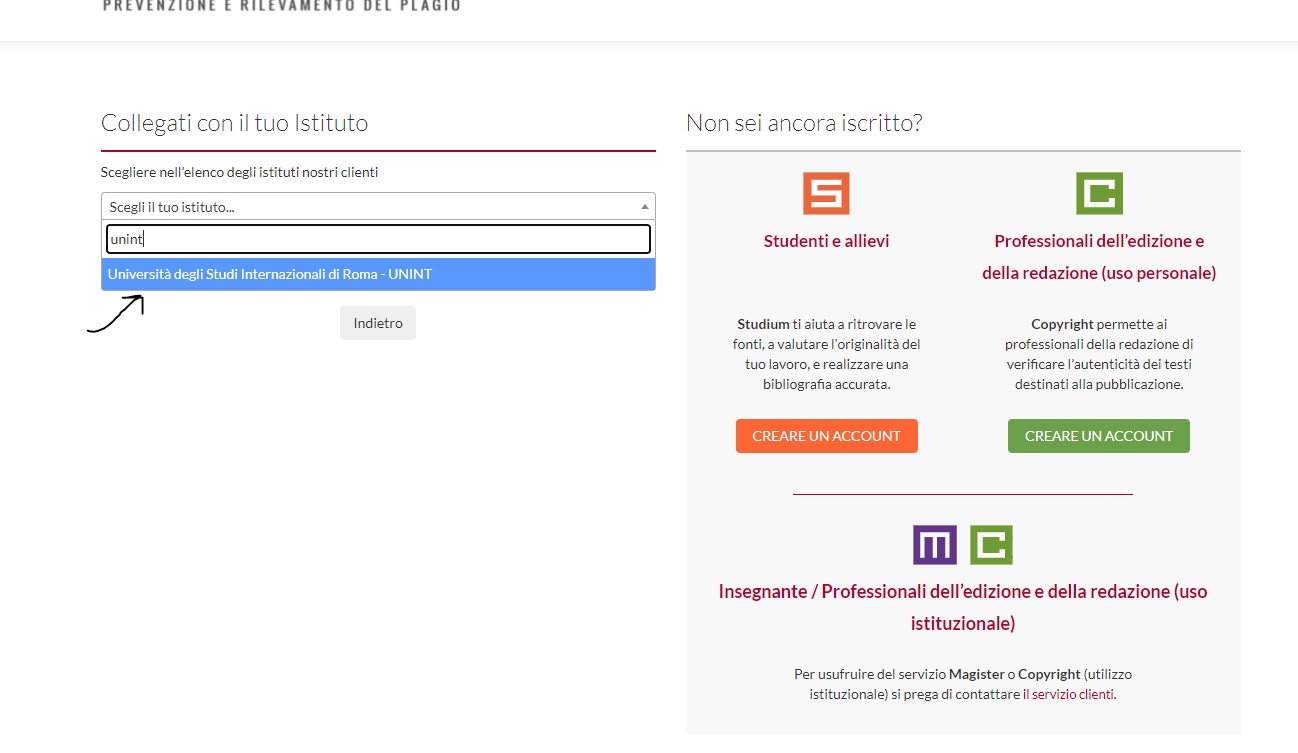Click the Indietro button
The height and width of the screenshot is (753, 1298).
point(378,323)
